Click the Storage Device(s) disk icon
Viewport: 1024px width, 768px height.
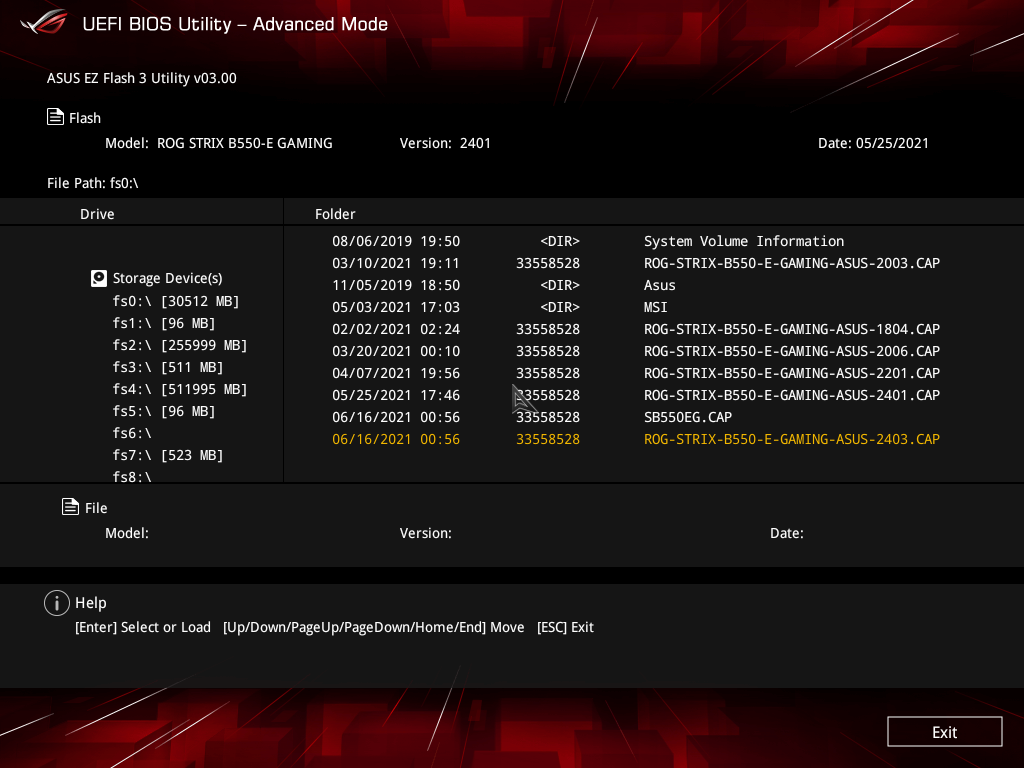coord(99,278)
